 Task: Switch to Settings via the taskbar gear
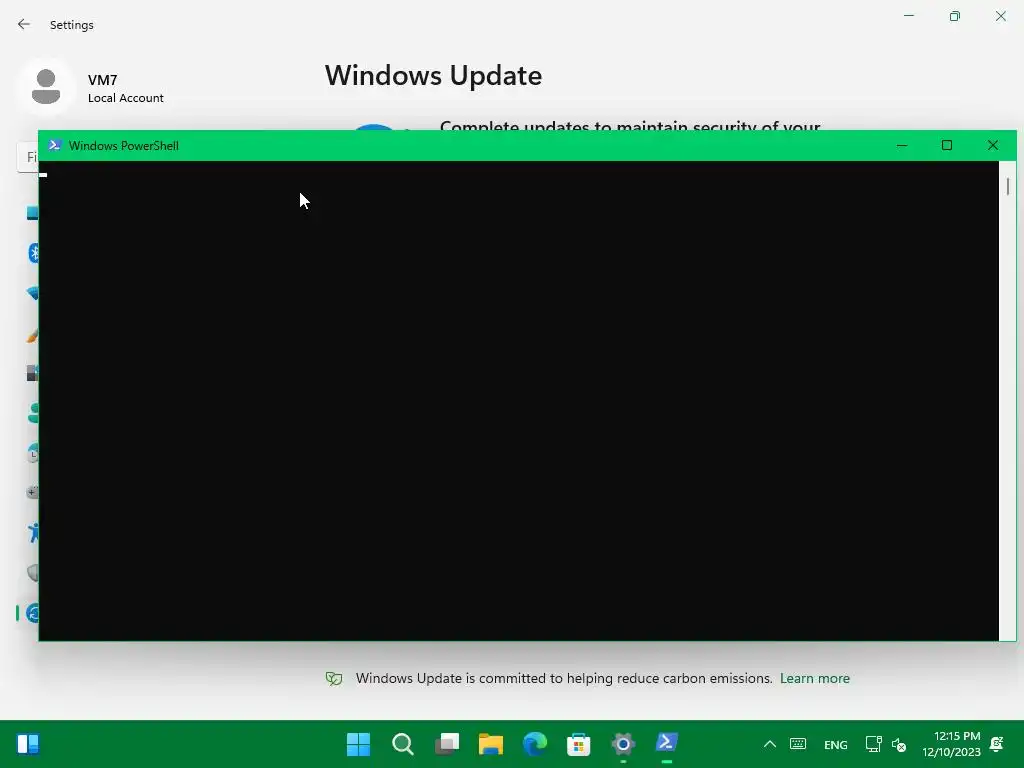623,744
